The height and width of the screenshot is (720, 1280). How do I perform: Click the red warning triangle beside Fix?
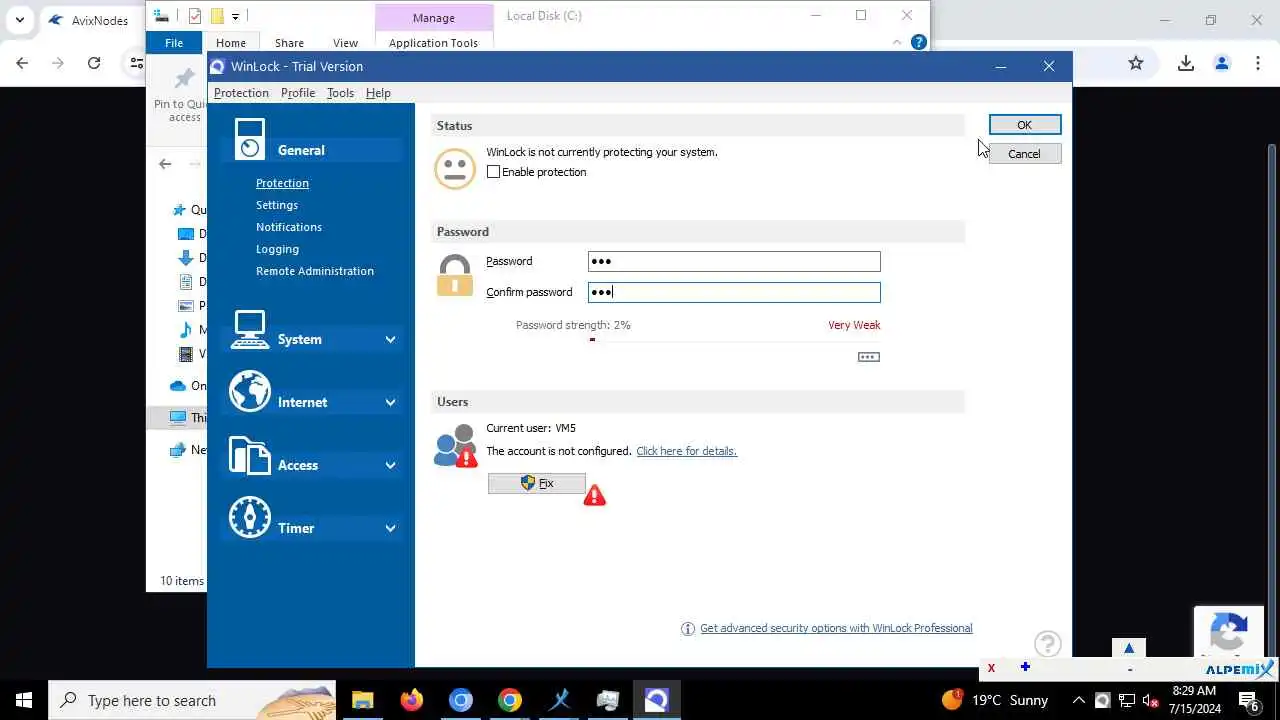595,495
